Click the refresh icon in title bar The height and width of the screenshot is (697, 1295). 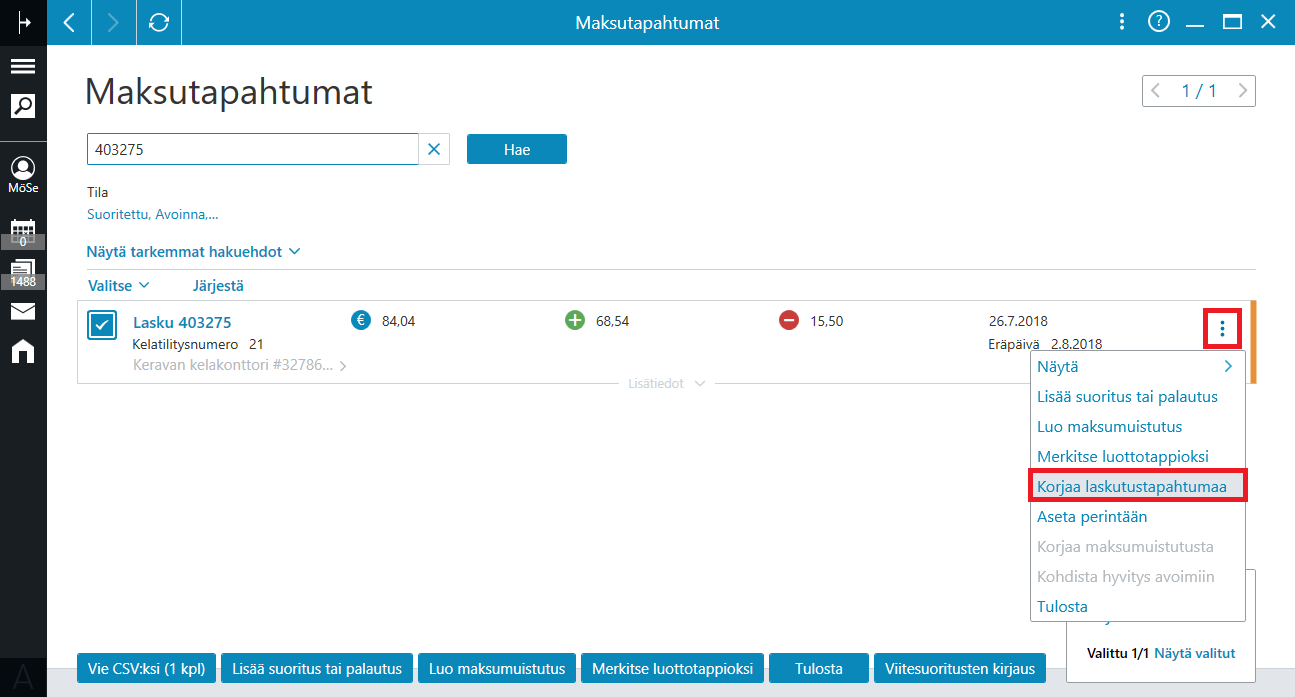tap(158, 22)
